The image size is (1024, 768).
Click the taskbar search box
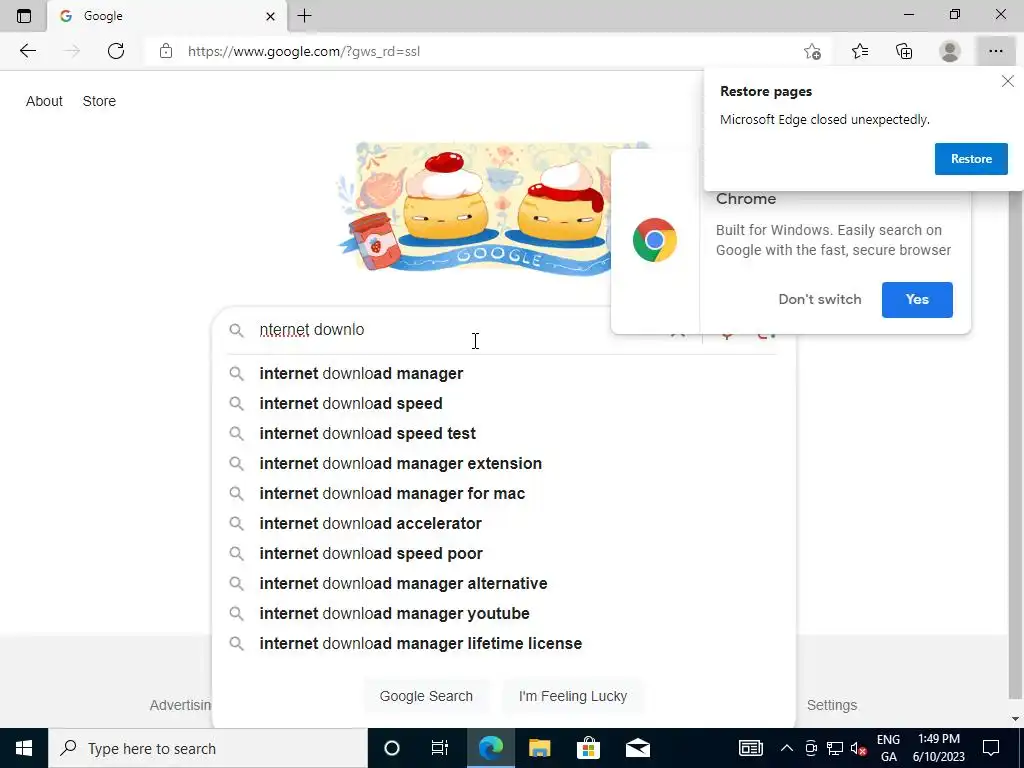coord(208,748)
